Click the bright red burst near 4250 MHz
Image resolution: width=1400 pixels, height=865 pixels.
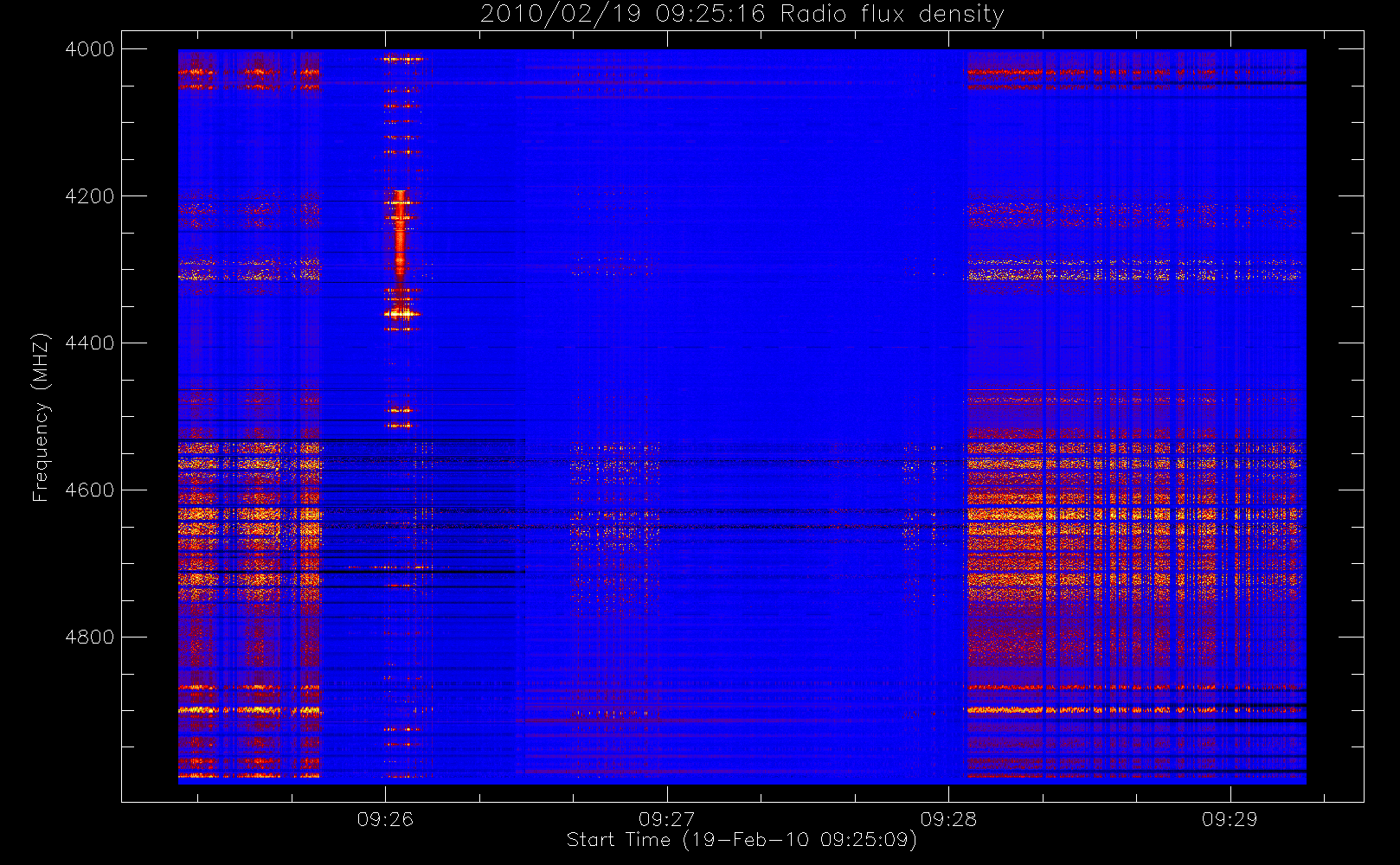[400, 234]
